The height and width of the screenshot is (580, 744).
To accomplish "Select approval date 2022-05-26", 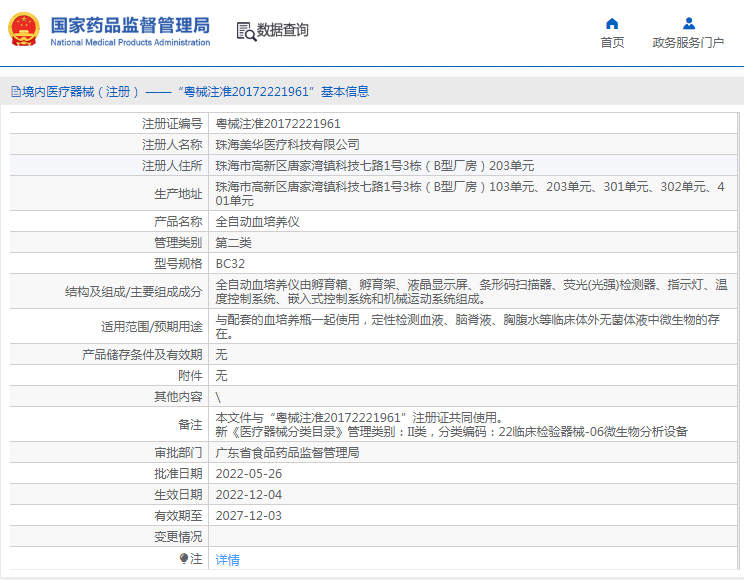I will coord(249,474).
